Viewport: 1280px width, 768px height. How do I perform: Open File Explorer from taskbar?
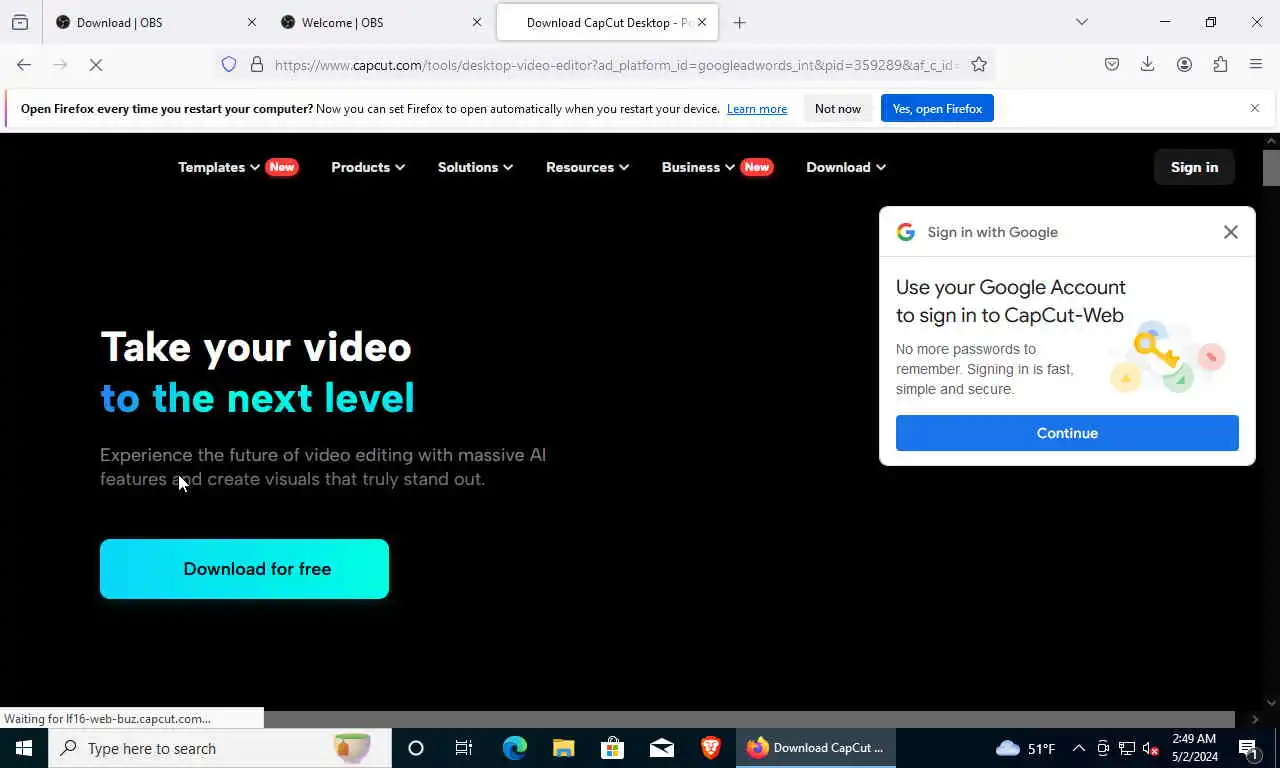563,748
